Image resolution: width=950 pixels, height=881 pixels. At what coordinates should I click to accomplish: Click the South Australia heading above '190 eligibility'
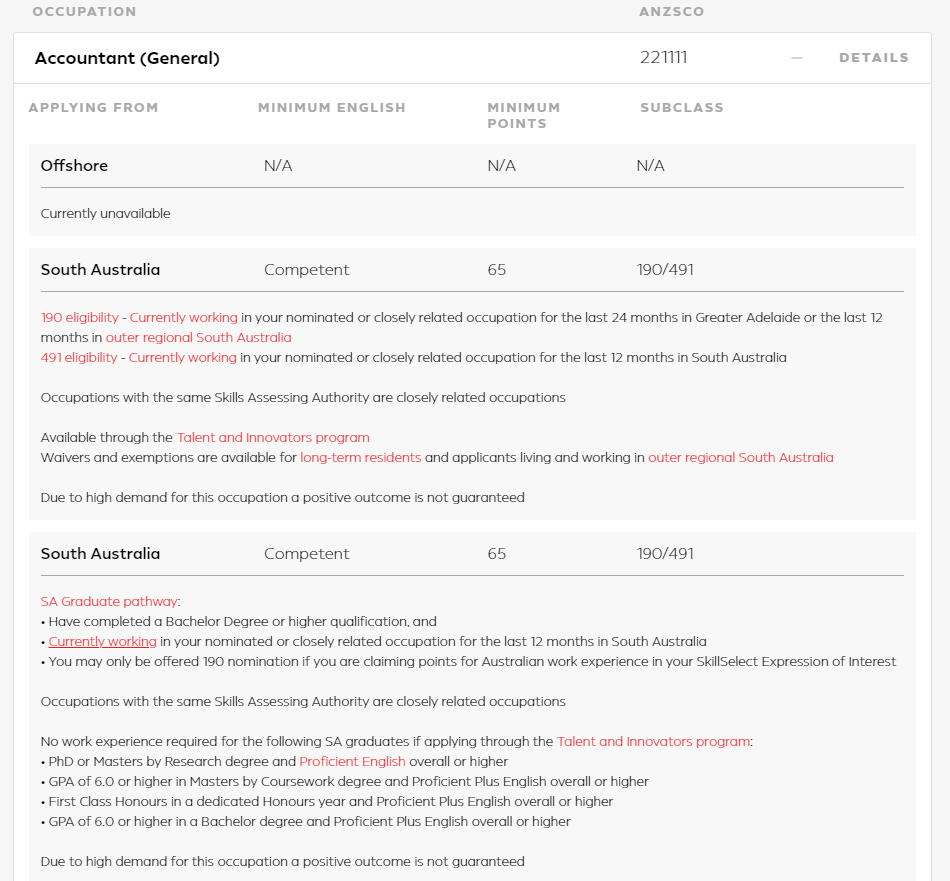100,269
